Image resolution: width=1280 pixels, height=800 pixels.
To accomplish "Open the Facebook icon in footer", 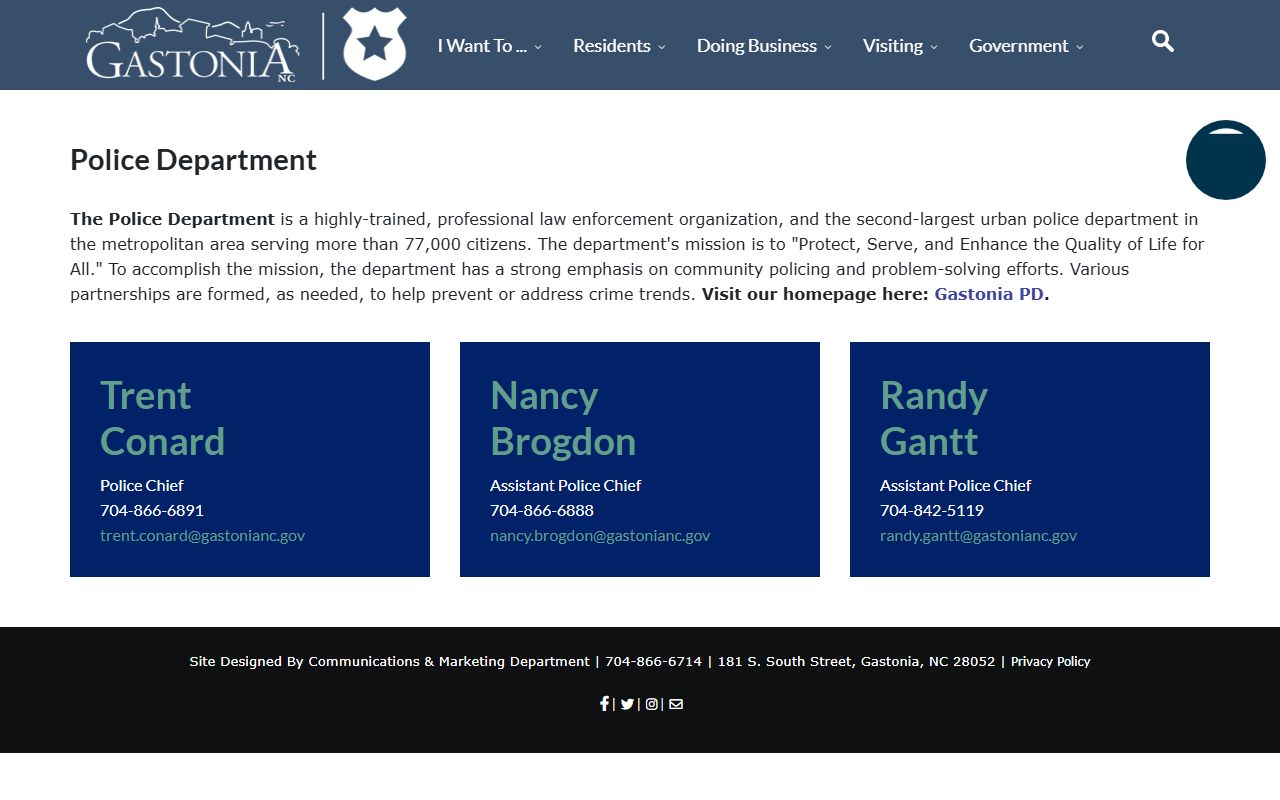I will [x=604, y=704].
